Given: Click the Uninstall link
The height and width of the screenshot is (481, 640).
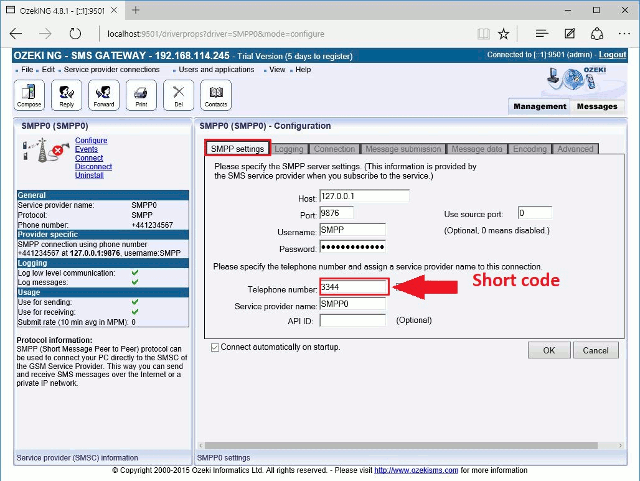Looking at the screenshot, I should point(89,175).
